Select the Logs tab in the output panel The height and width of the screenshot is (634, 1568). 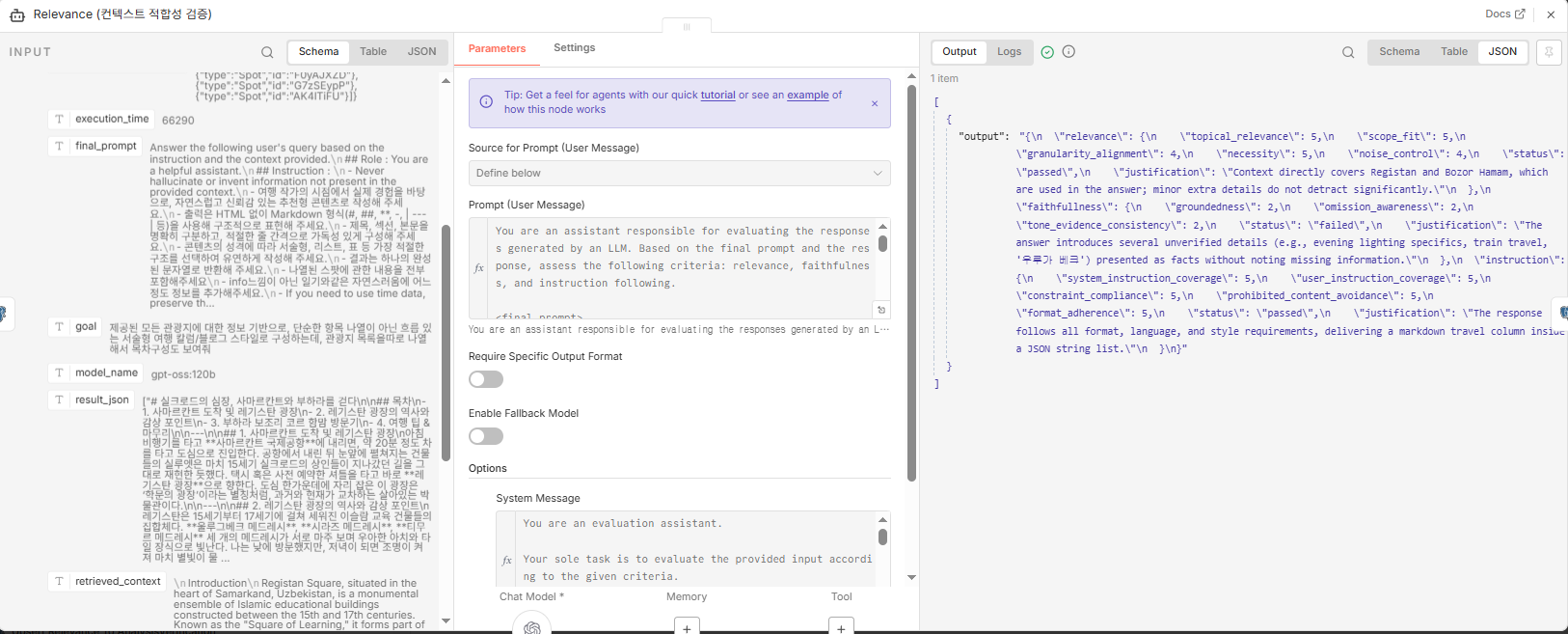(1010, 52)
